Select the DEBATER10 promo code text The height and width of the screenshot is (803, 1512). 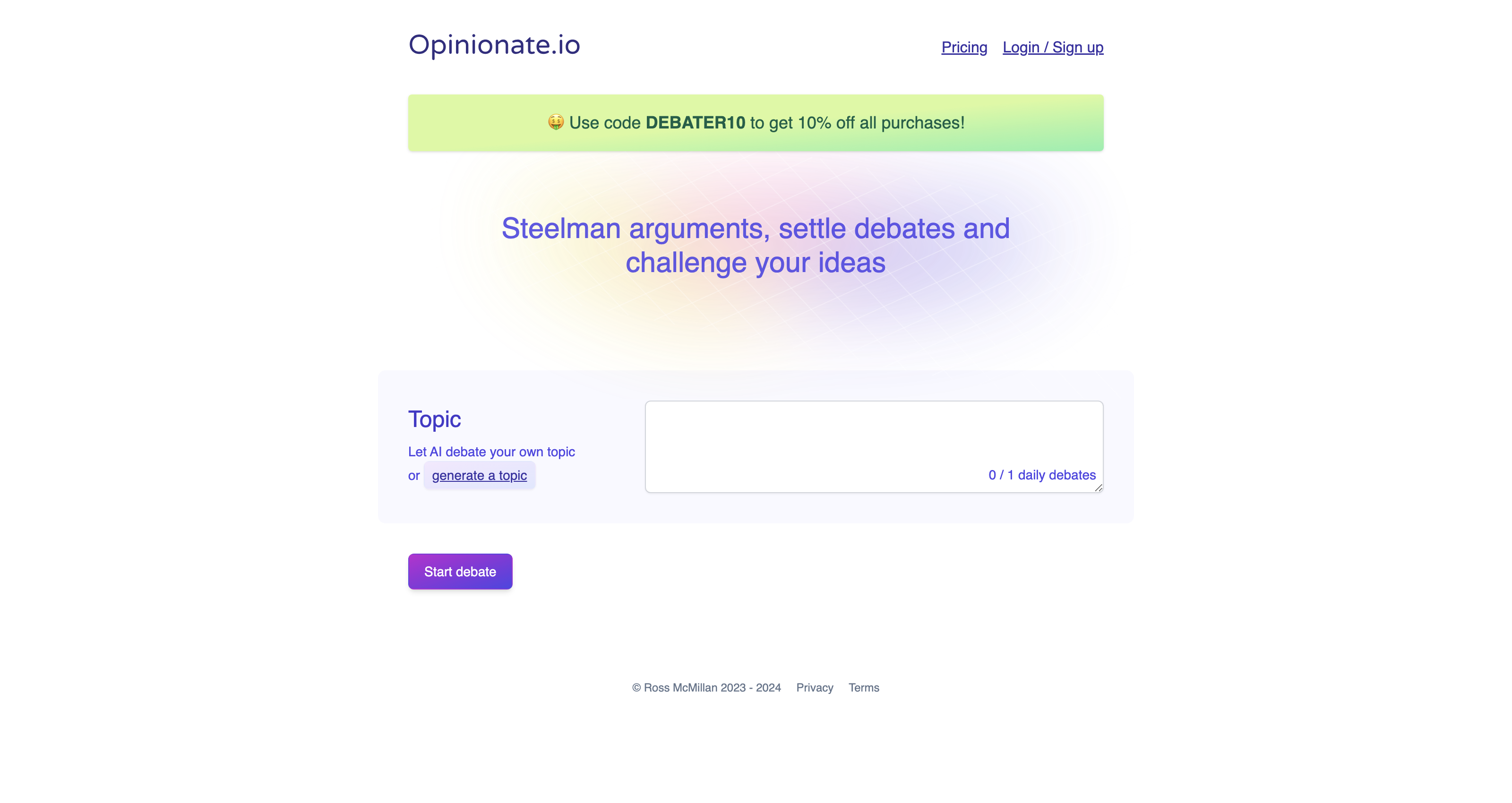point(696,123)
